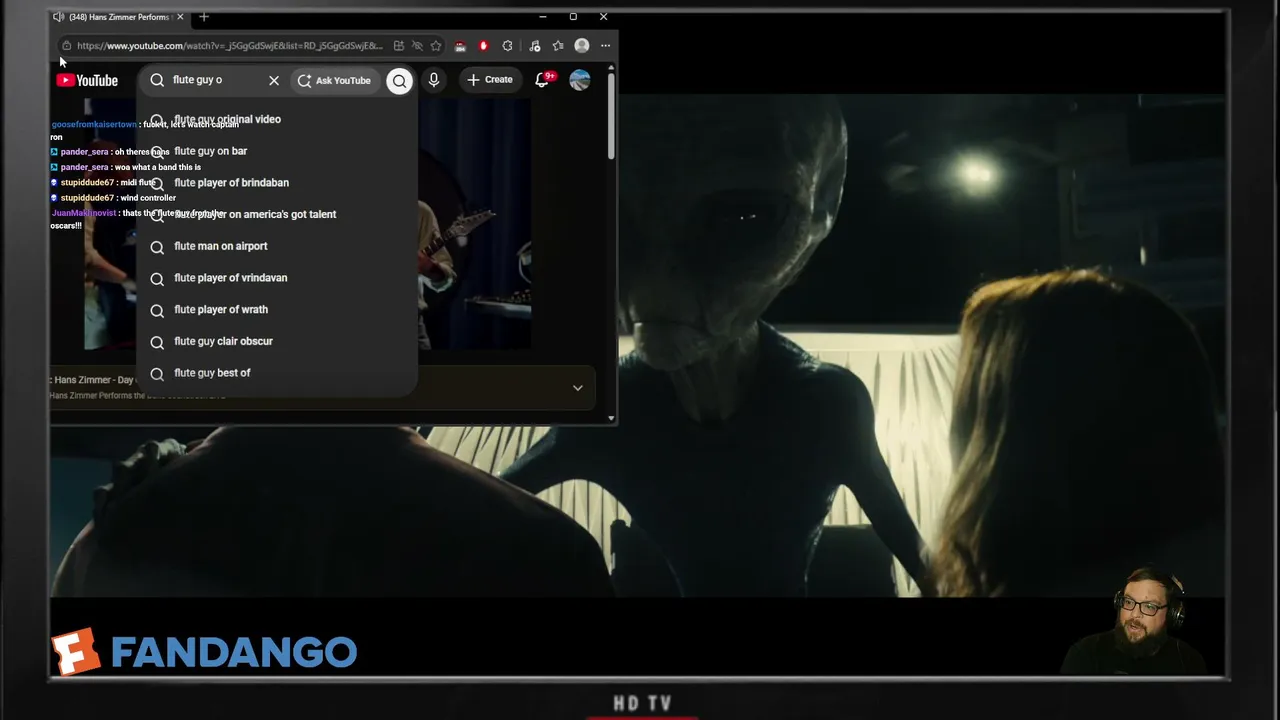Open the browser profile icon
The width and height of the screenshot is (1280, 720).
[x=582, y=46]
